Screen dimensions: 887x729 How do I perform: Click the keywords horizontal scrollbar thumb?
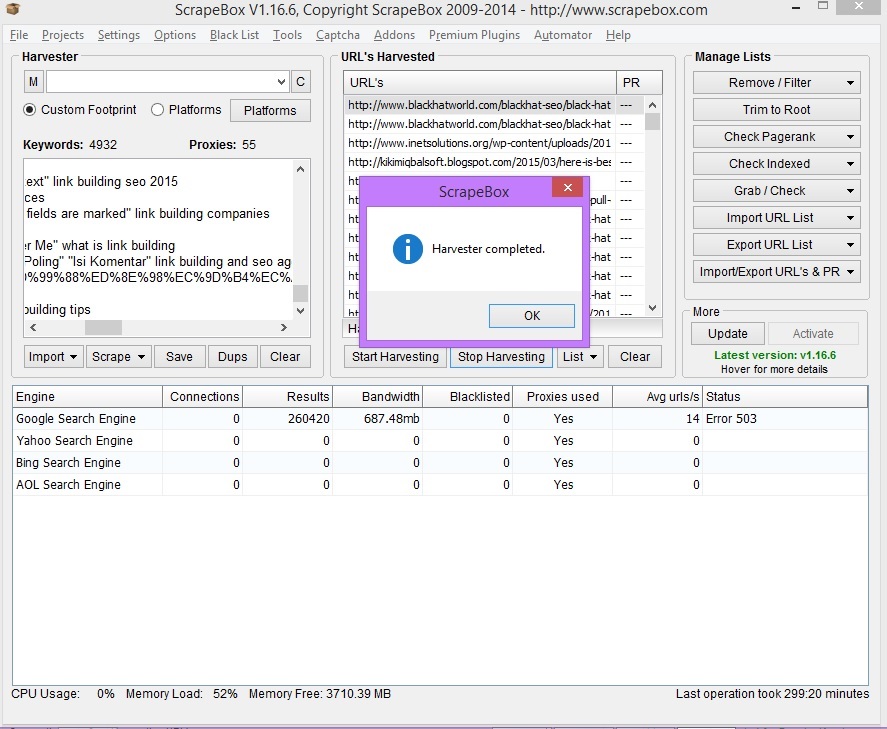click(103, 327)
